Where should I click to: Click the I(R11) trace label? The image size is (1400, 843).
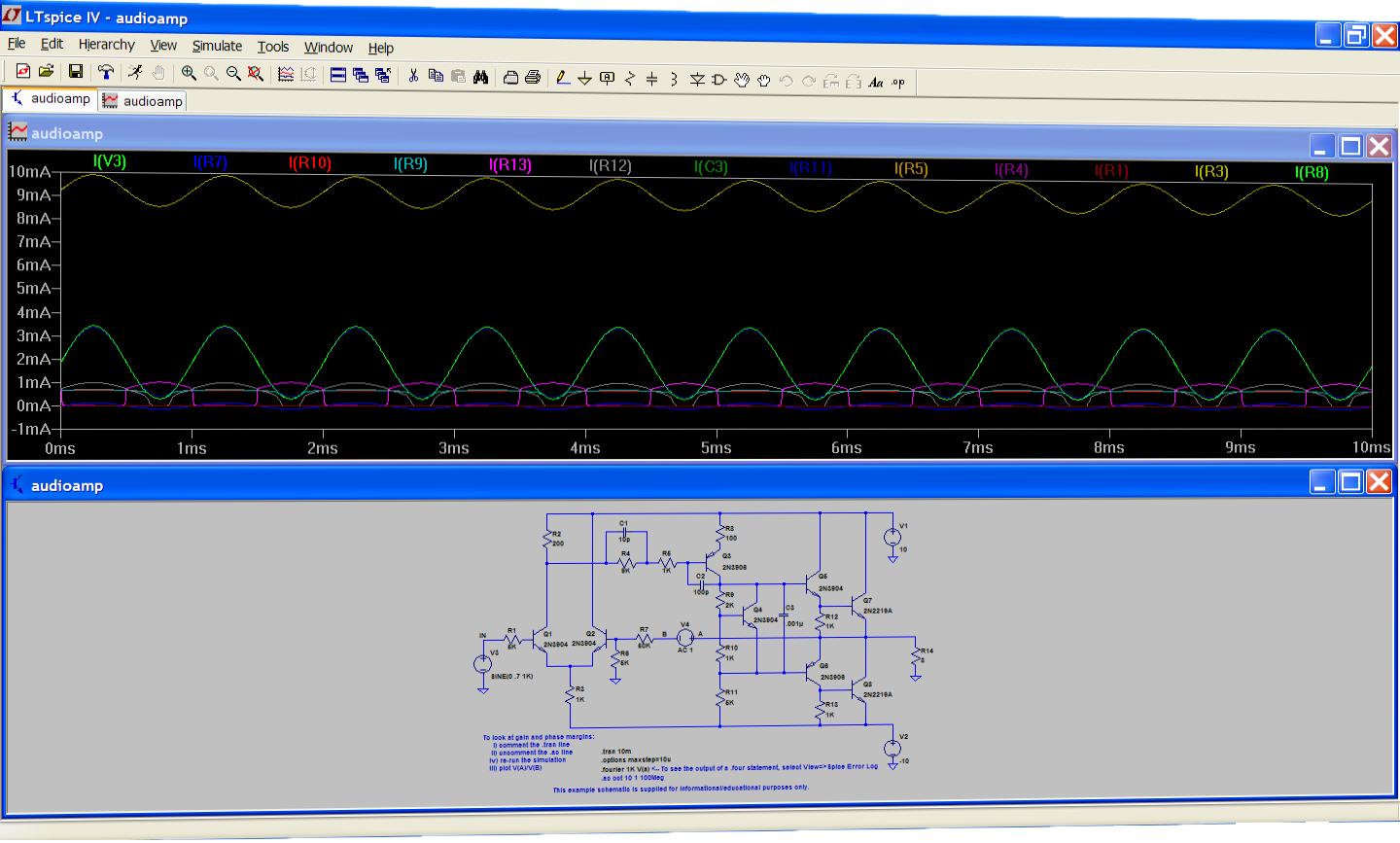[x=811, y=168]
